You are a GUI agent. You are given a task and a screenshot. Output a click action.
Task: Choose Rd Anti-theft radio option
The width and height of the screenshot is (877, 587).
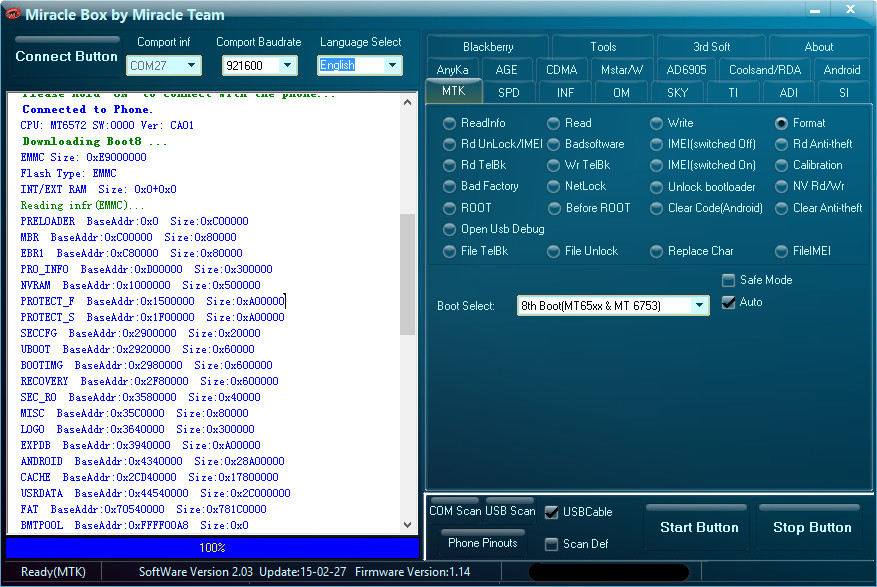point(781,144)
